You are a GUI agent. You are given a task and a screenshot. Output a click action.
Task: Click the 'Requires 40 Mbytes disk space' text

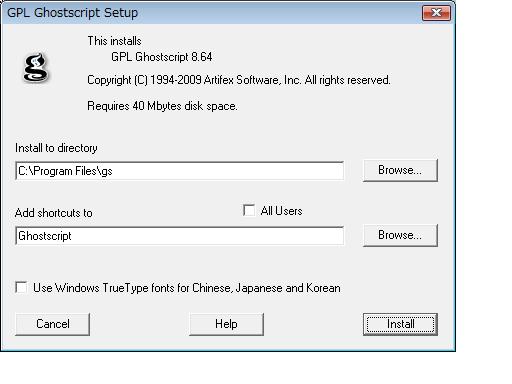click(x=162, y=106)
